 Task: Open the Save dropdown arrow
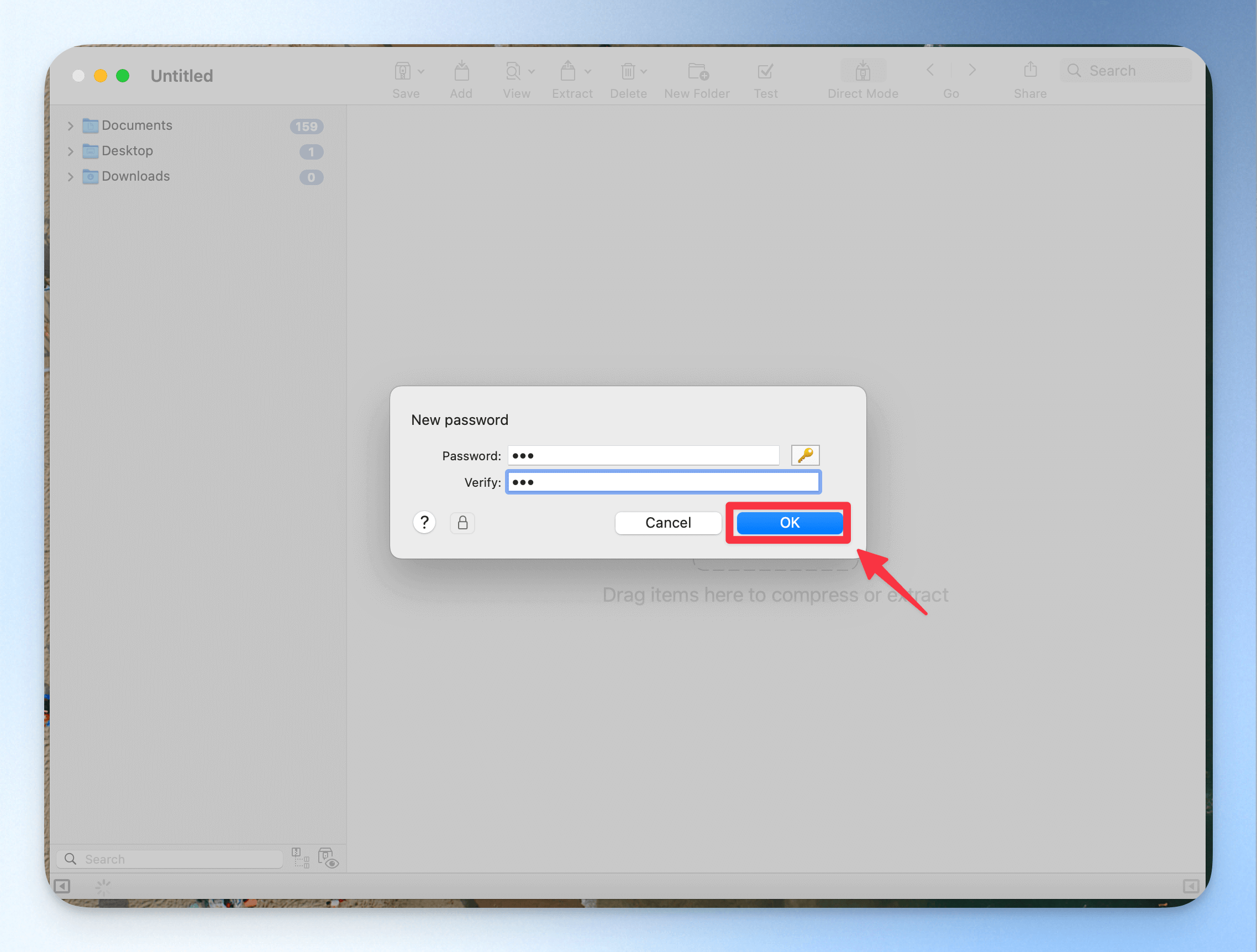[421, 72]
